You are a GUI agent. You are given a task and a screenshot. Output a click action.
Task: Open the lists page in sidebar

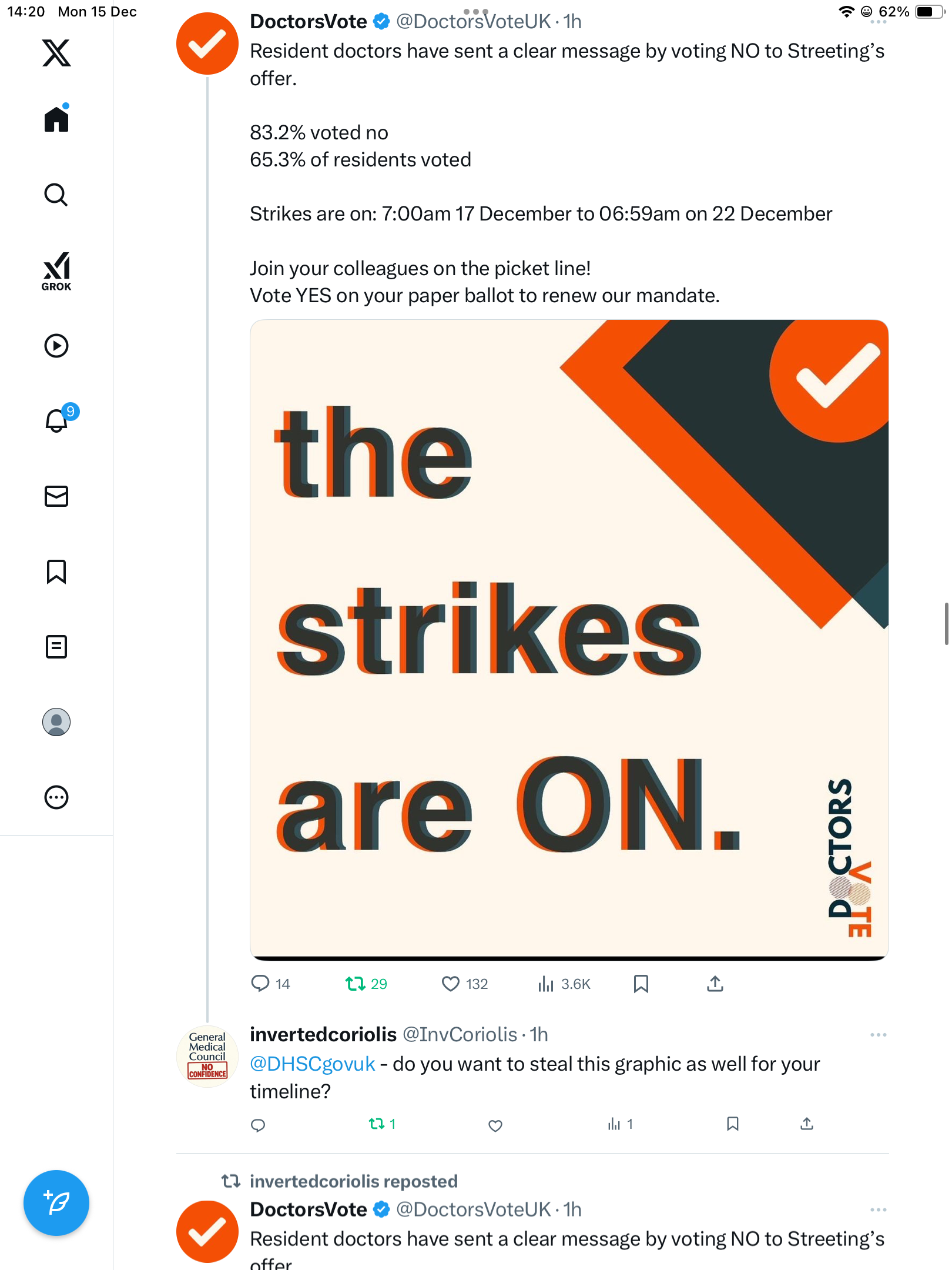(x=56, y=647)
